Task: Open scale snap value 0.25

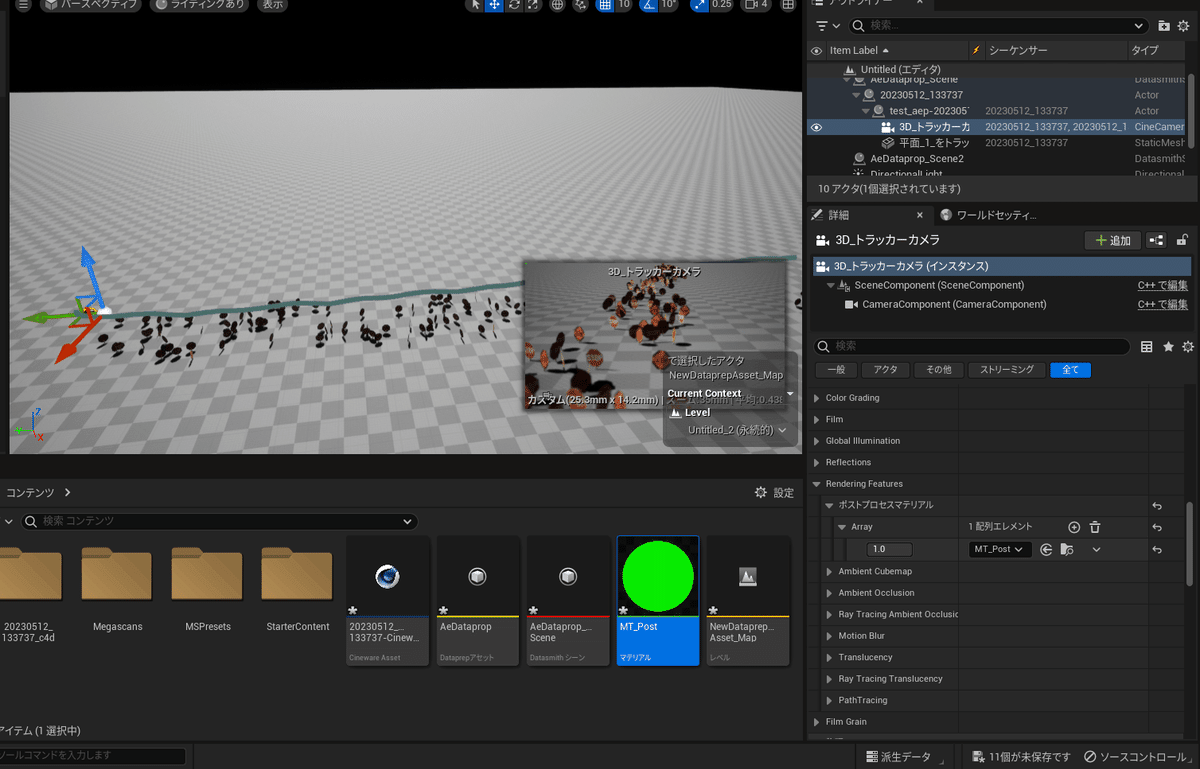Action: (x=721, y=5)
